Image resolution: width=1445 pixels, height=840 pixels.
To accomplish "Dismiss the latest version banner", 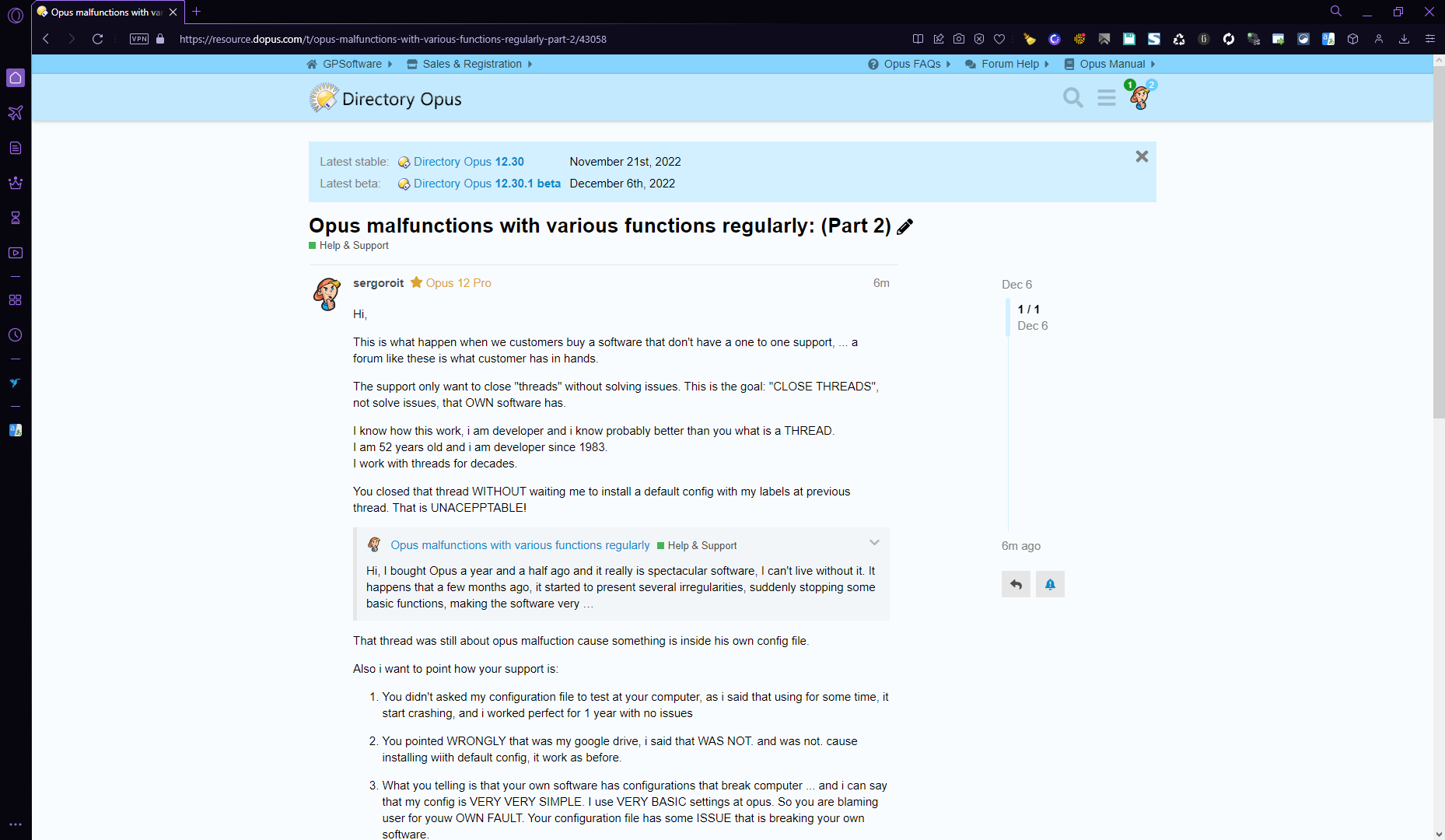I will [x=1142, y=156].
